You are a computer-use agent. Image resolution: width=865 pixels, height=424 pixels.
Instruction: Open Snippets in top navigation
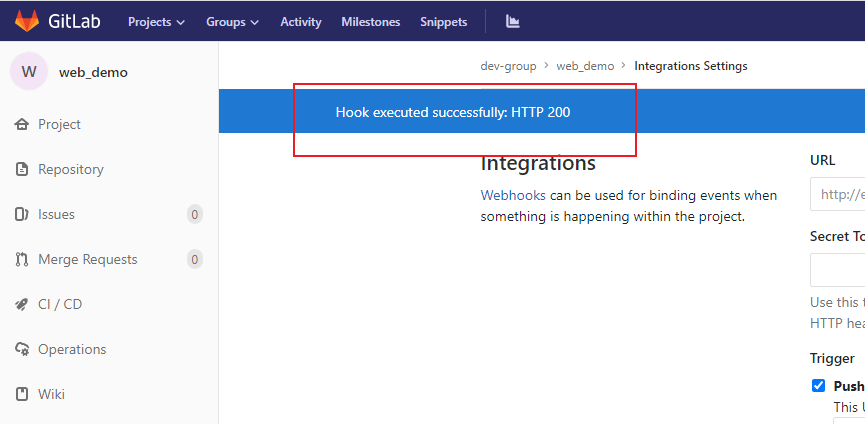point(444,22)
